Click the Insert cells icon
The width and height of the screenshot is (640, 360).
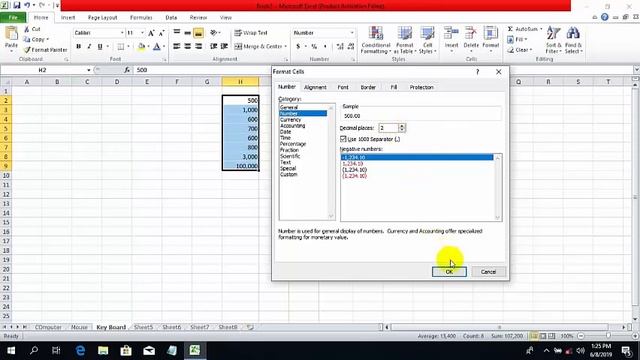coord(451,33)
